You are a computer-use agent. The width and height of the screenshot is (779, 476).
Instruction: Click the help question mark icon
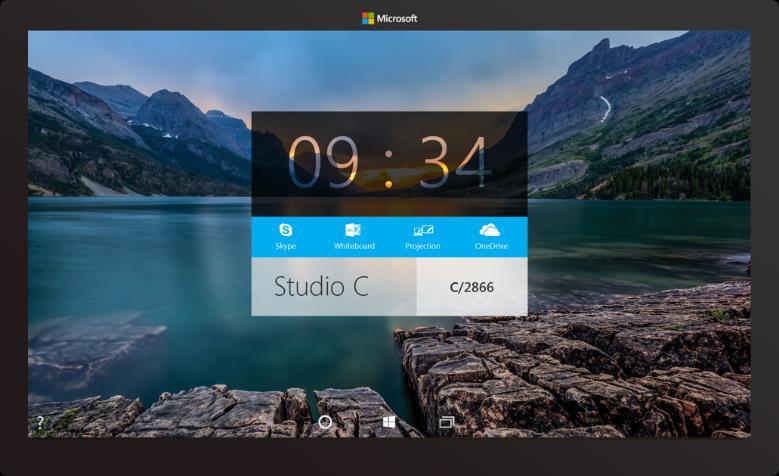tap(40, 423)
